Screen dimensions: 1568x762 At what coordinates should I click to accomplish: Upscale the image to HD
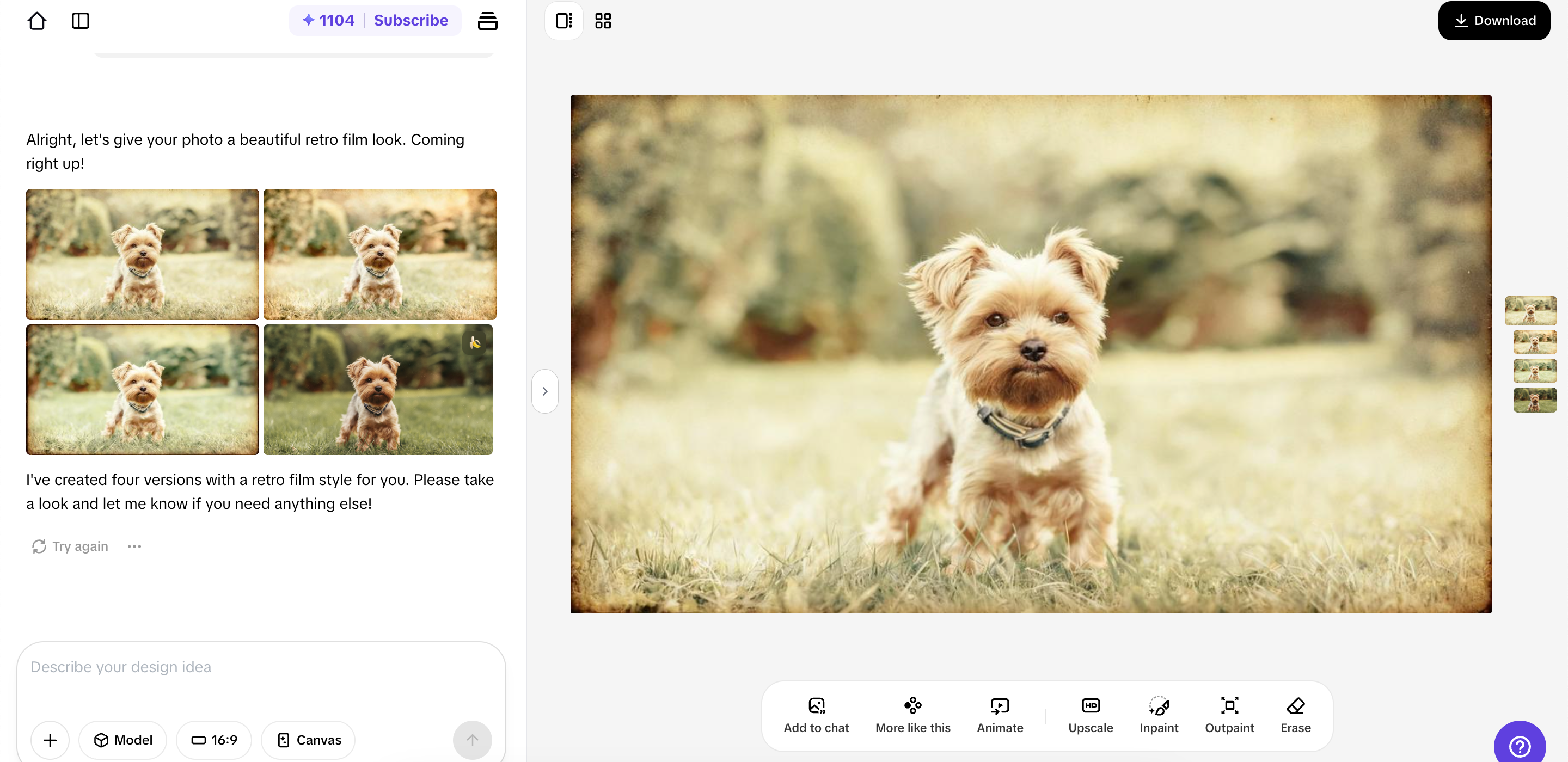click(1090, 715)
